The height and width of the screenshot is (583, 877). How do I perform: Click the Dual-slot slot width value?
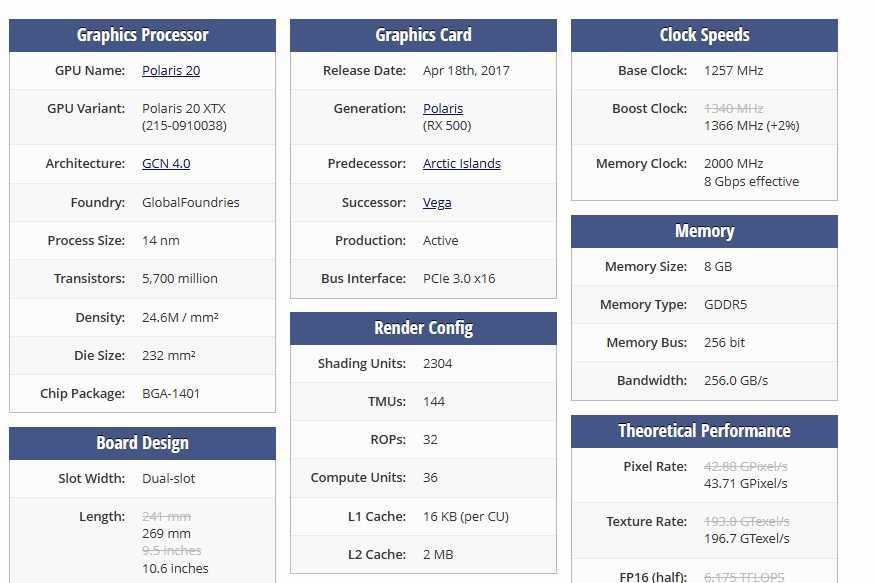pos(169,479)
